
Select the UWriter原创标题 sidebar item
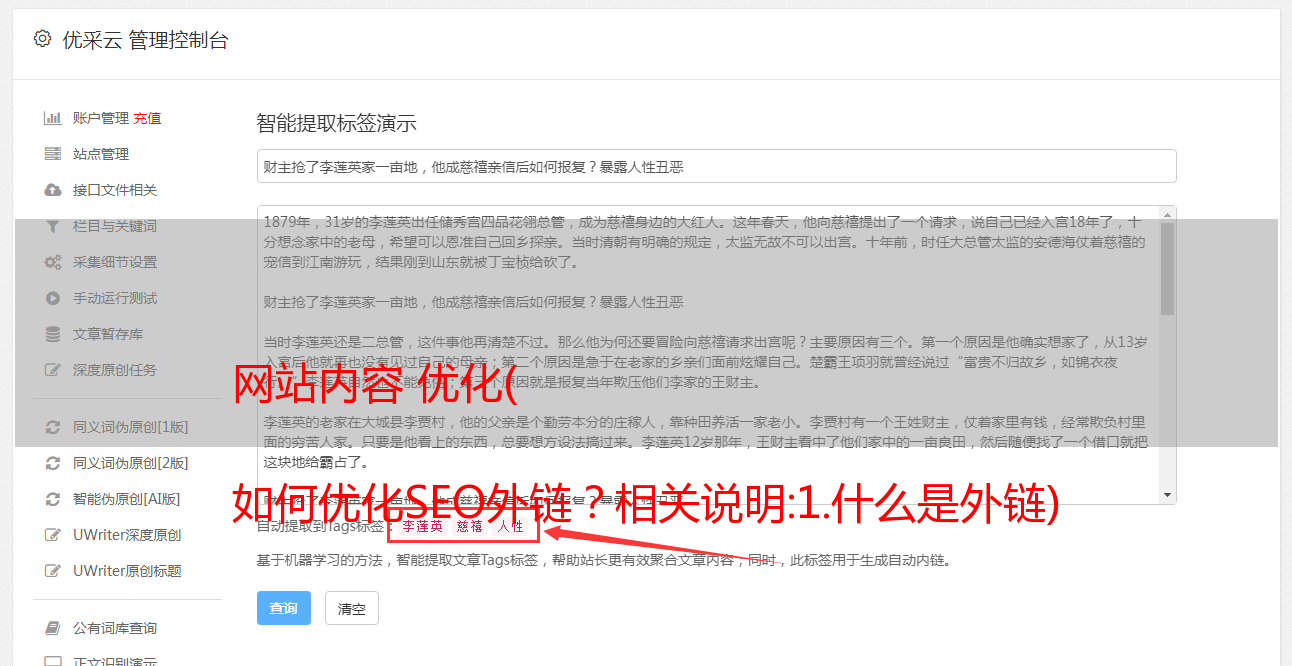[127, 571]
